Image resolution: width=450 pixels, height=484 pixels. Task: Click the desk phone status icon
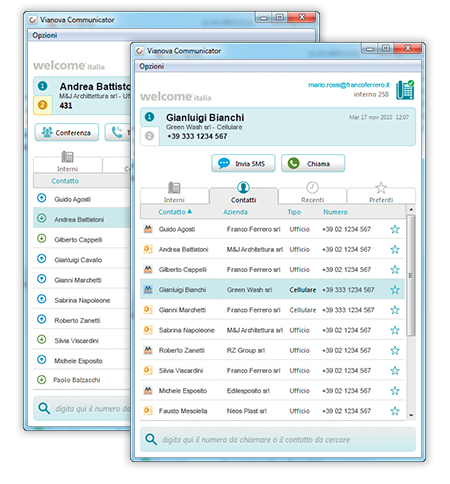(x=405, y=90)
